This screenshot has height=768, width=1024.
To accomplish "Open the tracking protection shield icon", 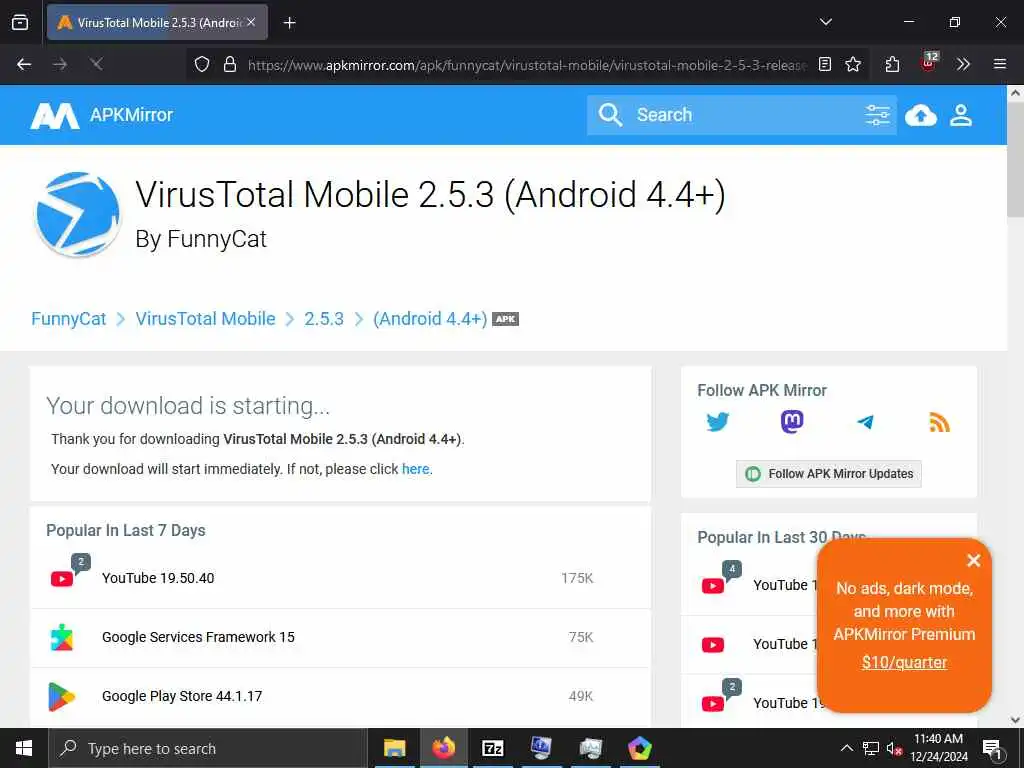I will click(x=202, y=64).
